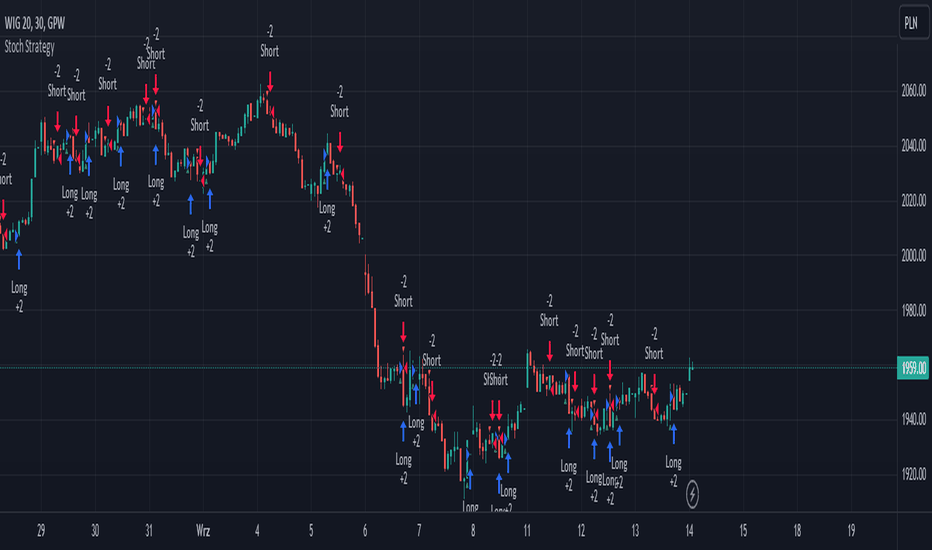Click the blue Long arrow below the lowest candle near 2000
Viewport: 932px width, 550px height.
(x=19, y=259)
